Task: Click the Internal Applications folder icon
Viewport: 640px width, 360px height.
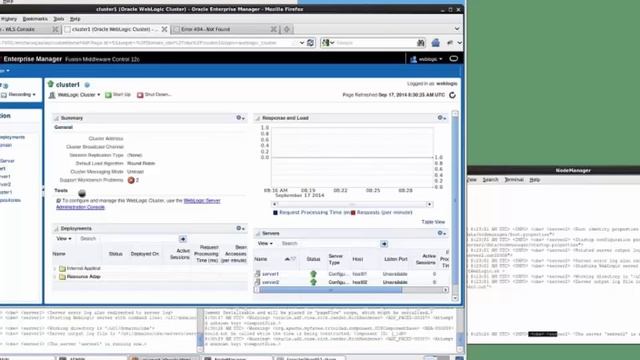Action: [x=62, y=269]
